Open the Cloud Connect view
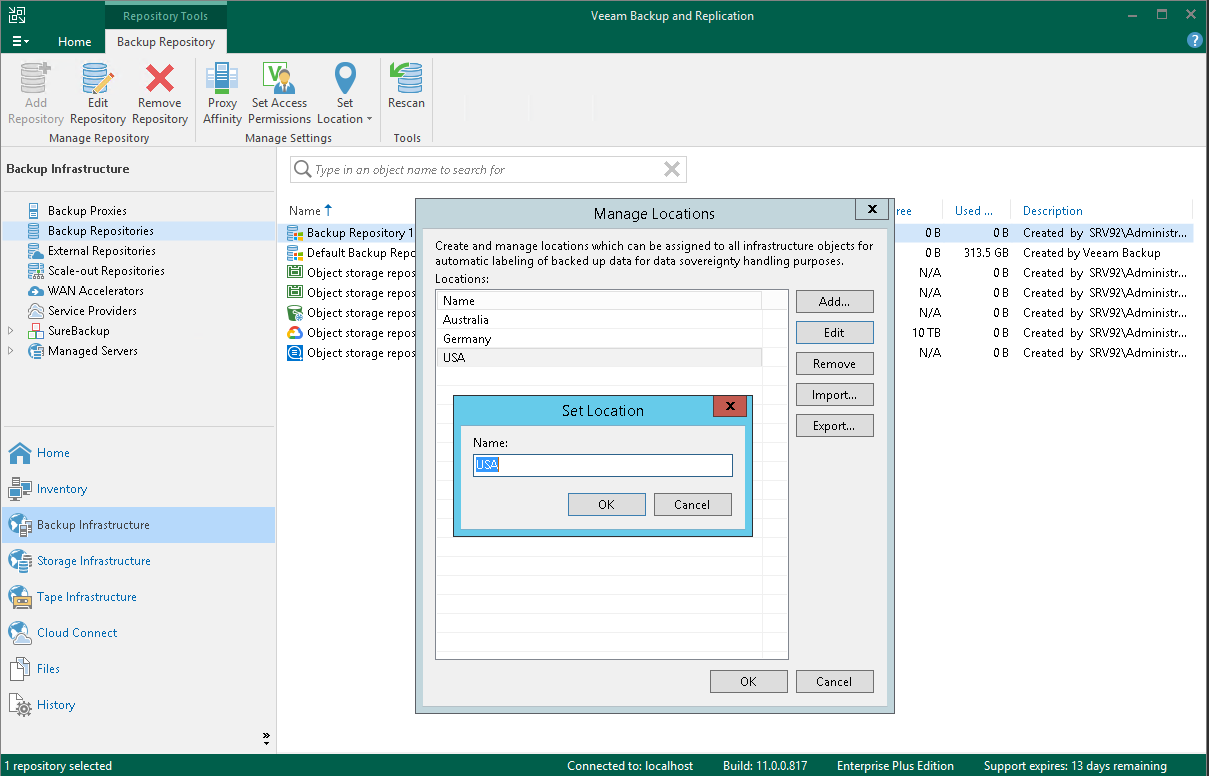 76,633
